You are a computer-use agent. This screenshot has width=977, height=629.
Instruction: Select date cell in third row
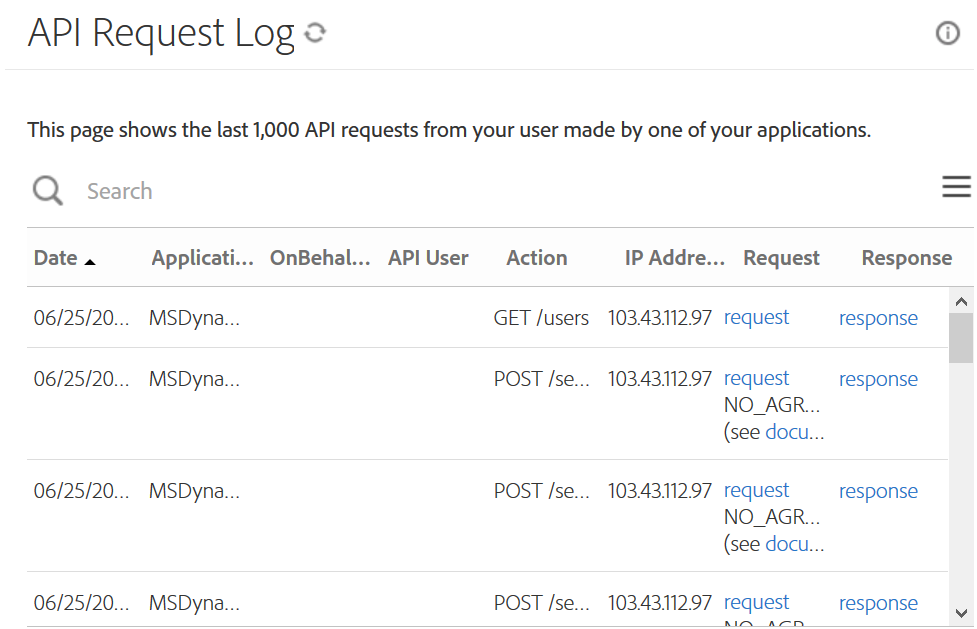82,491
